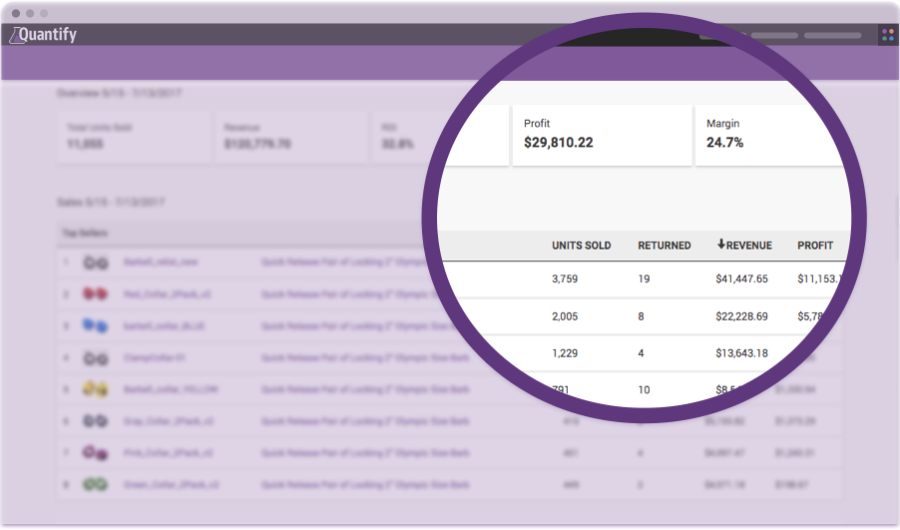This screenshot has height=530, width=900.
Task: Open the Pink_Collar_2Pack_v2 product link
Action: pyautogui.click(x=168, y=453)
